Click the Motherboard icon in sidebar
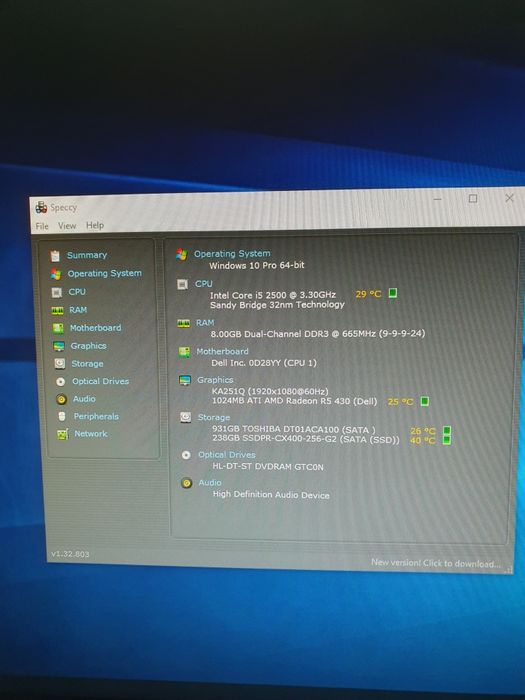525x700 pixels. (x=58, y=328)
